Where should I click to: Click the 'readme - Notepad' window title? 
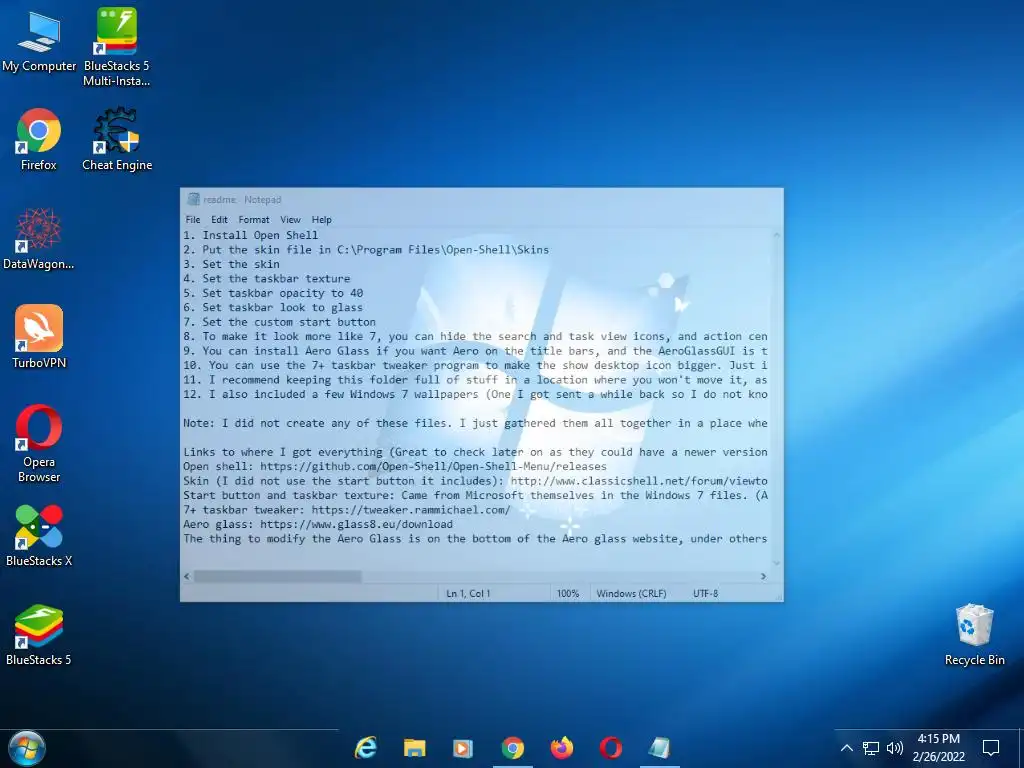[242, 199]
